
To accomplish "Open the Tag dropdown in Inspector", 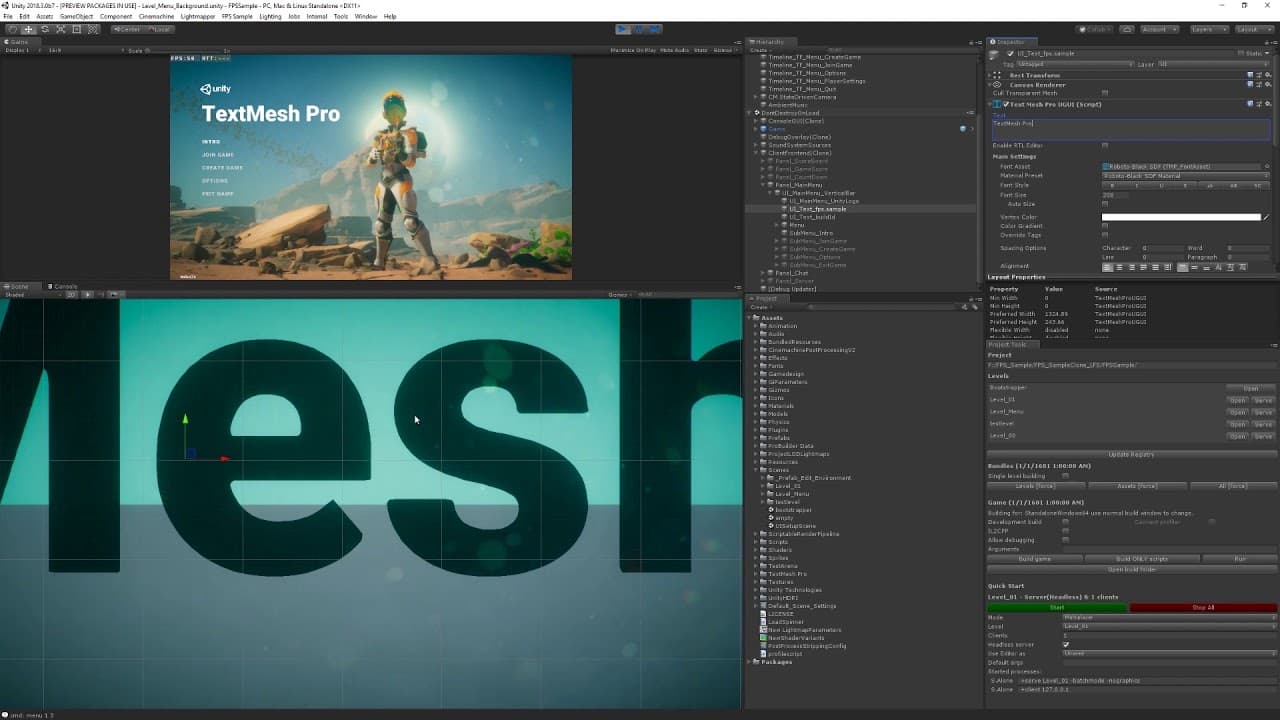I will tap(1074, 64).
